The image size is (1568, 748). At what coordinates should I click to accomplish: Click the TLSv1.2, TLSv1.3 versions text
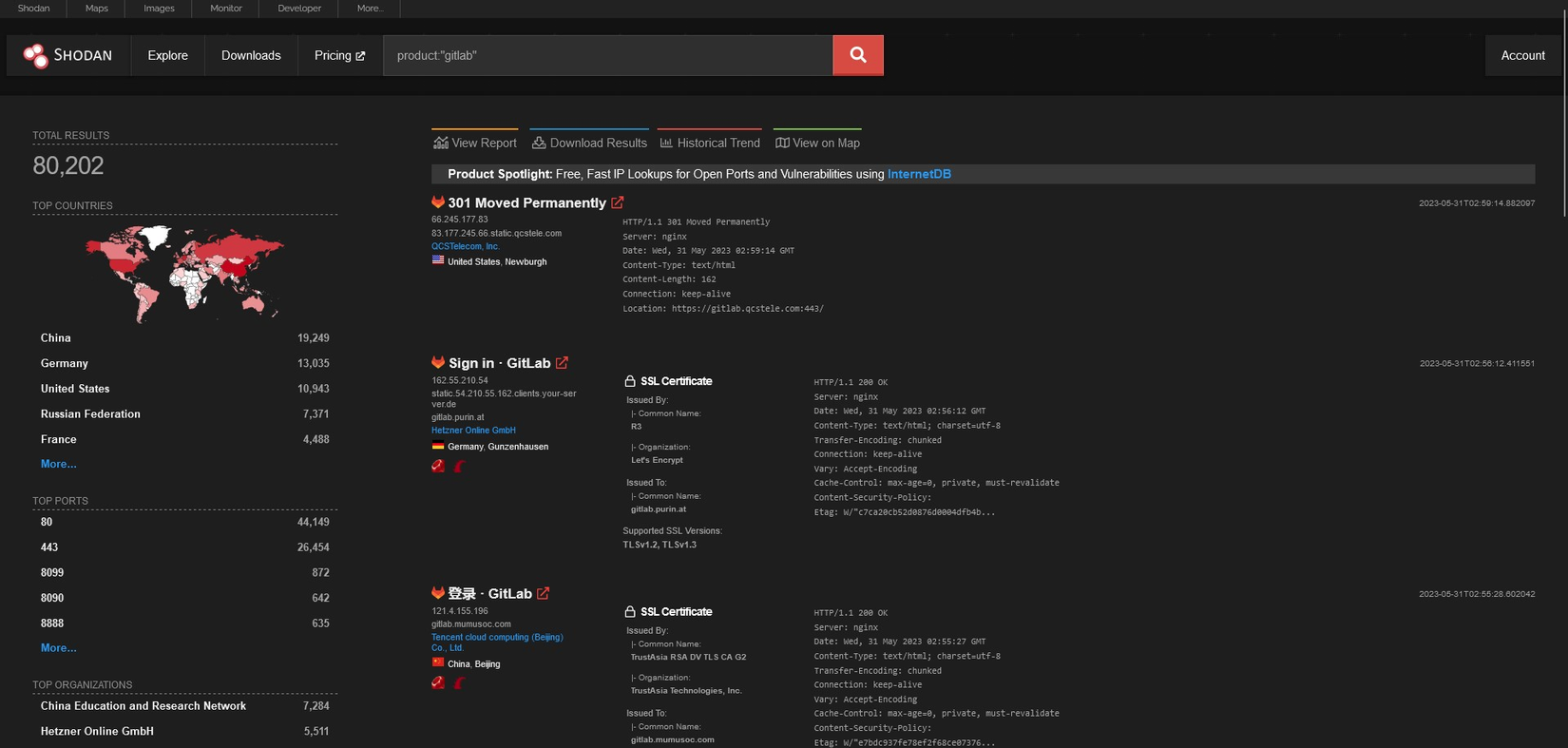click(660, 545)
